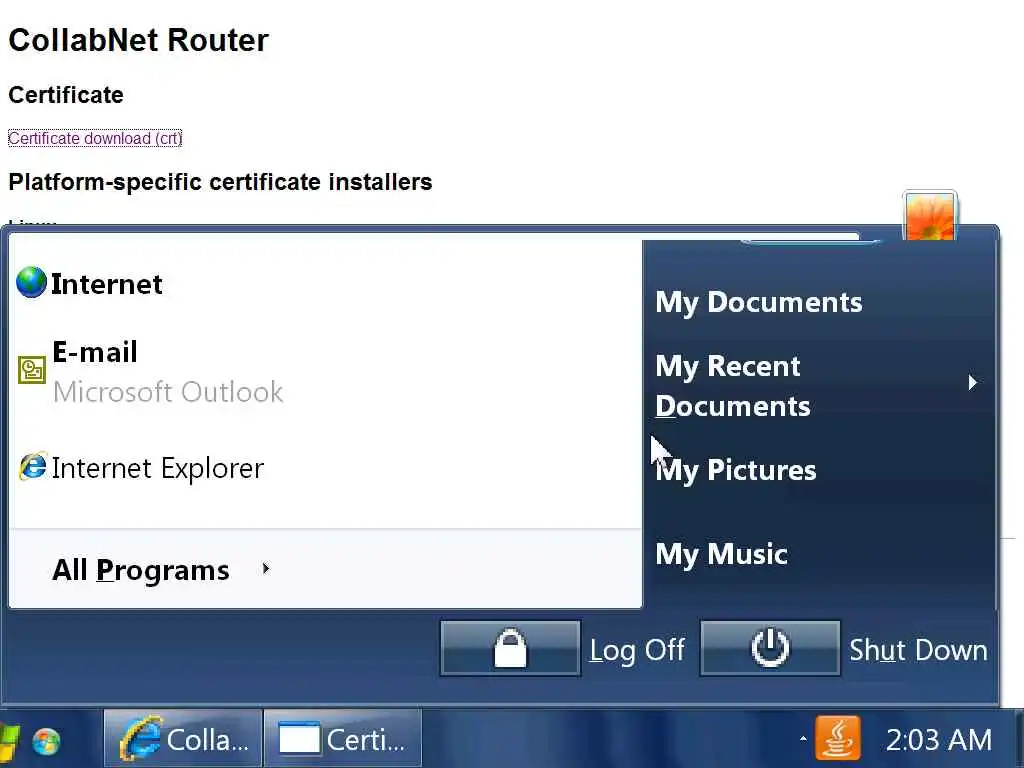Open My Music
Image resolution: width=1024 pixels, height=768 pixels.
(x=722, y=554)
